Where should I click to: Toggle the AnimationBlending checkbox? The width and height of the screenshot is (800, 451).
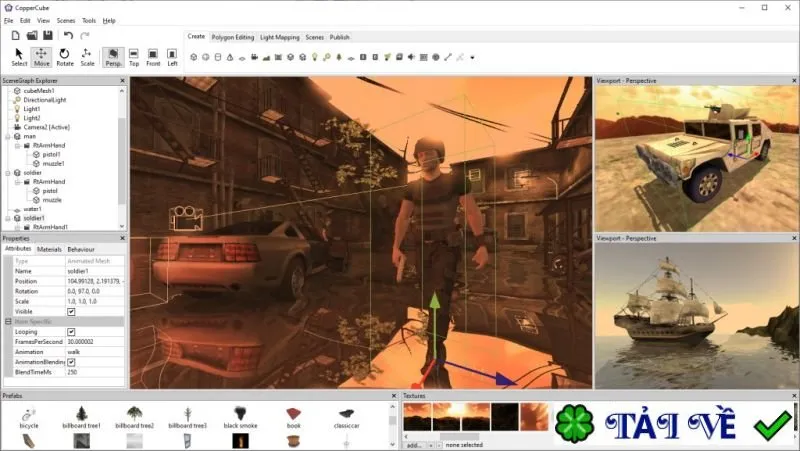(71, 362)
